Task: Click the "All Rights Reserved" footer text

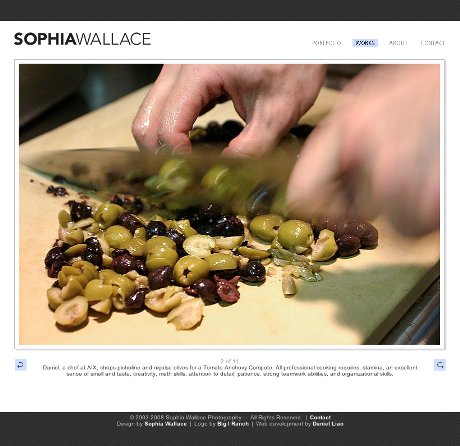Action: coord(276,417)
